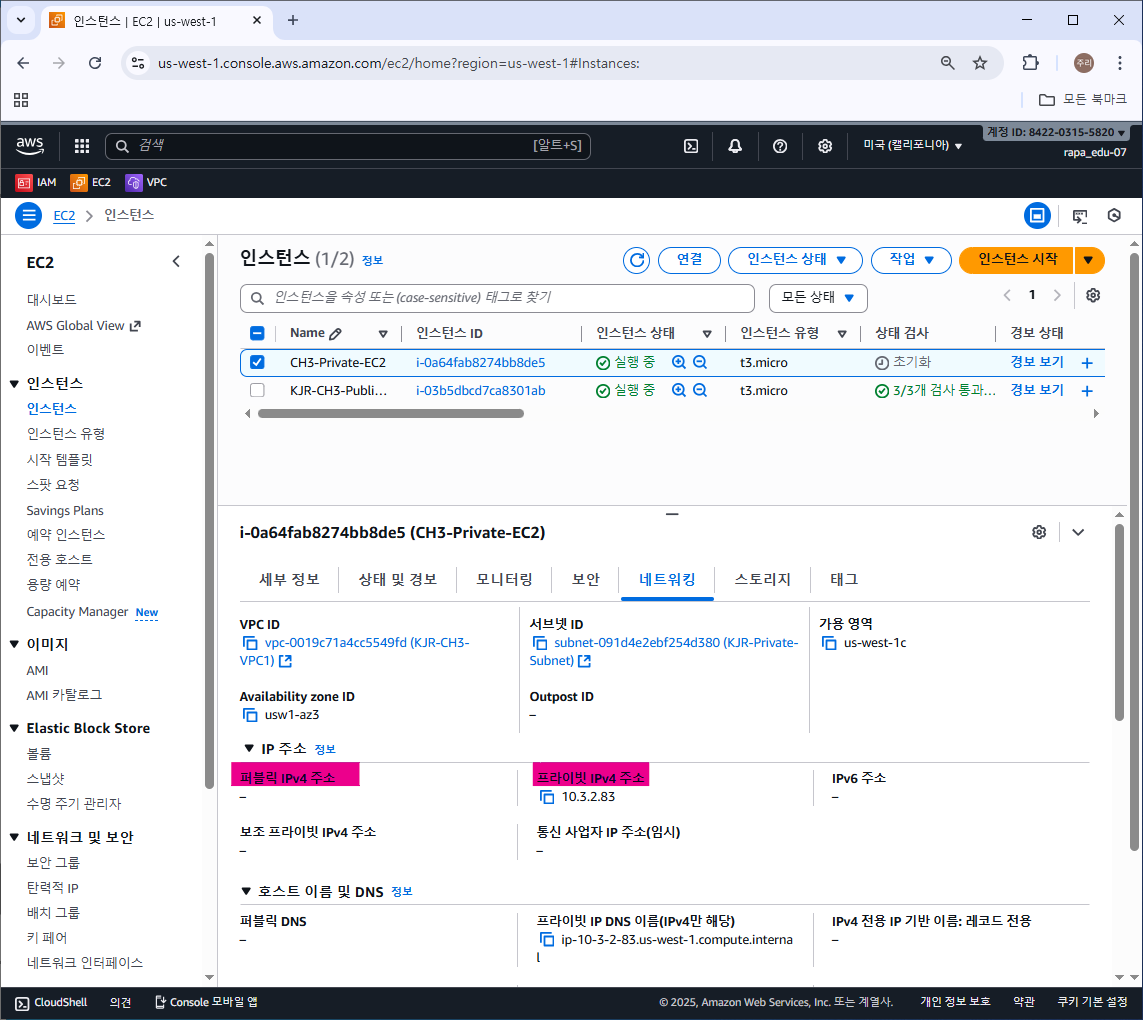Viewport: 1143px width, 1020px height.
Task: Copy the private IPv4 address 10.3.2.83
Action: [547, 797]
